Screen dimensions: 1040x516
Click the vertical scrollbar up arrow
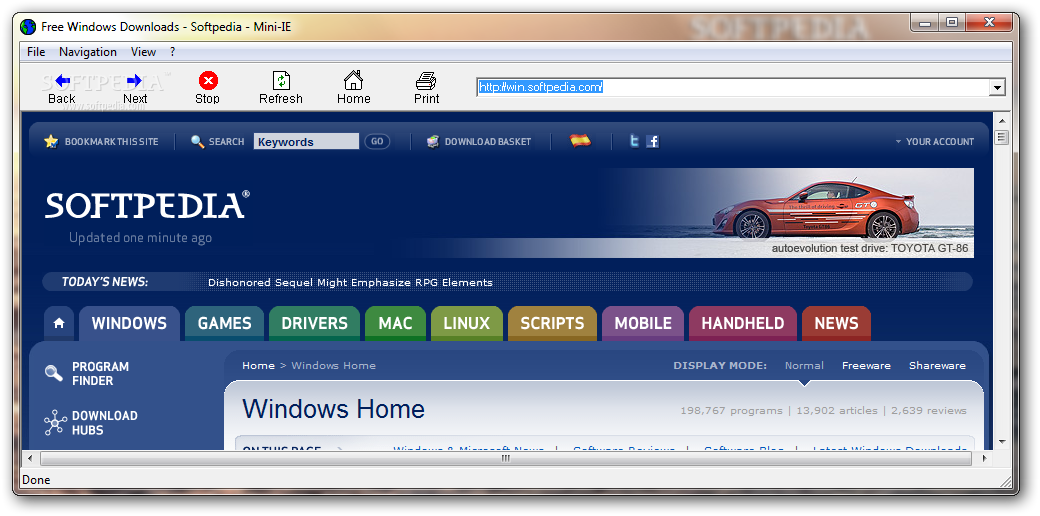(x=1002, y=121)
